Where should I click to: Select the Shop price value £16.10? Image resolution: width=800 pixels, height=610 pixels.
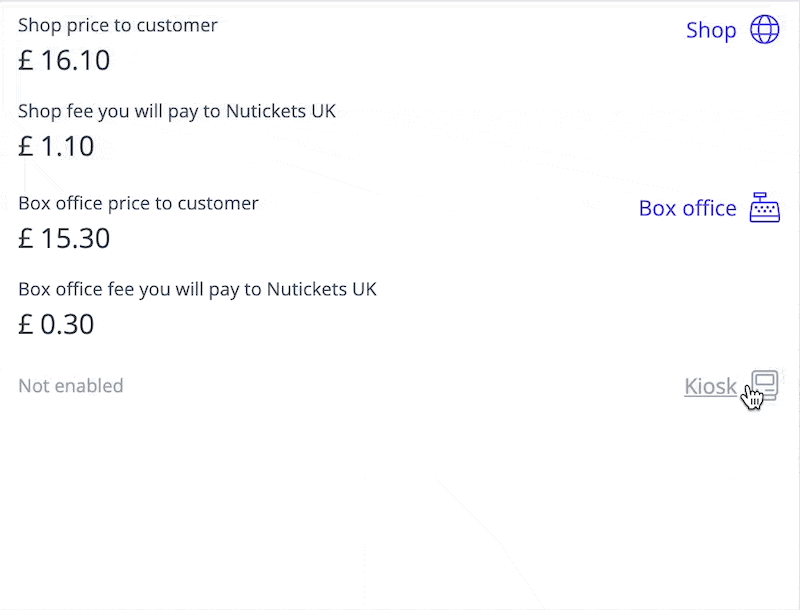point(64,60)
